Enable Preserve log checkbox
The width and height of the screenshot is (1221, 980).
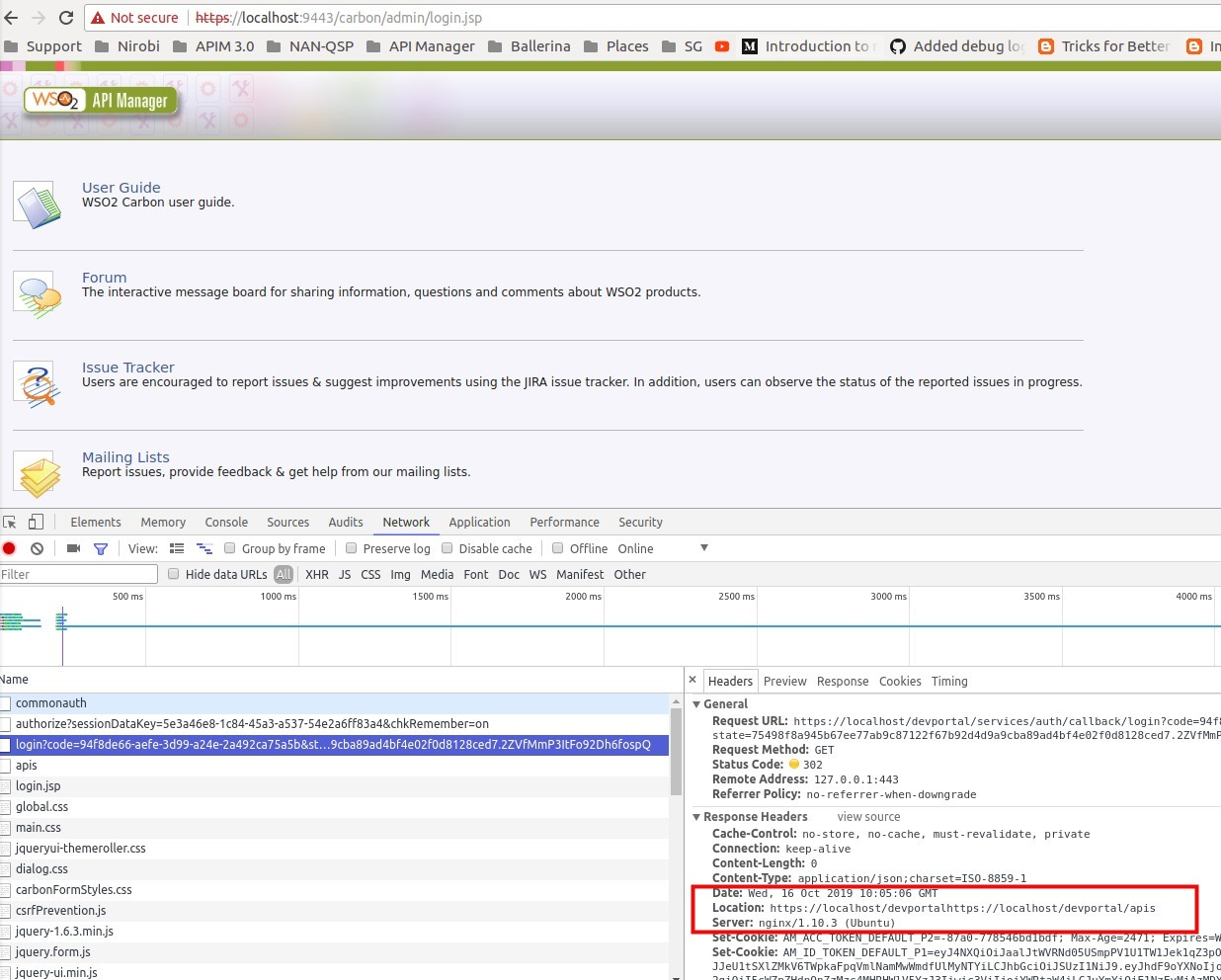coord(351,548)
